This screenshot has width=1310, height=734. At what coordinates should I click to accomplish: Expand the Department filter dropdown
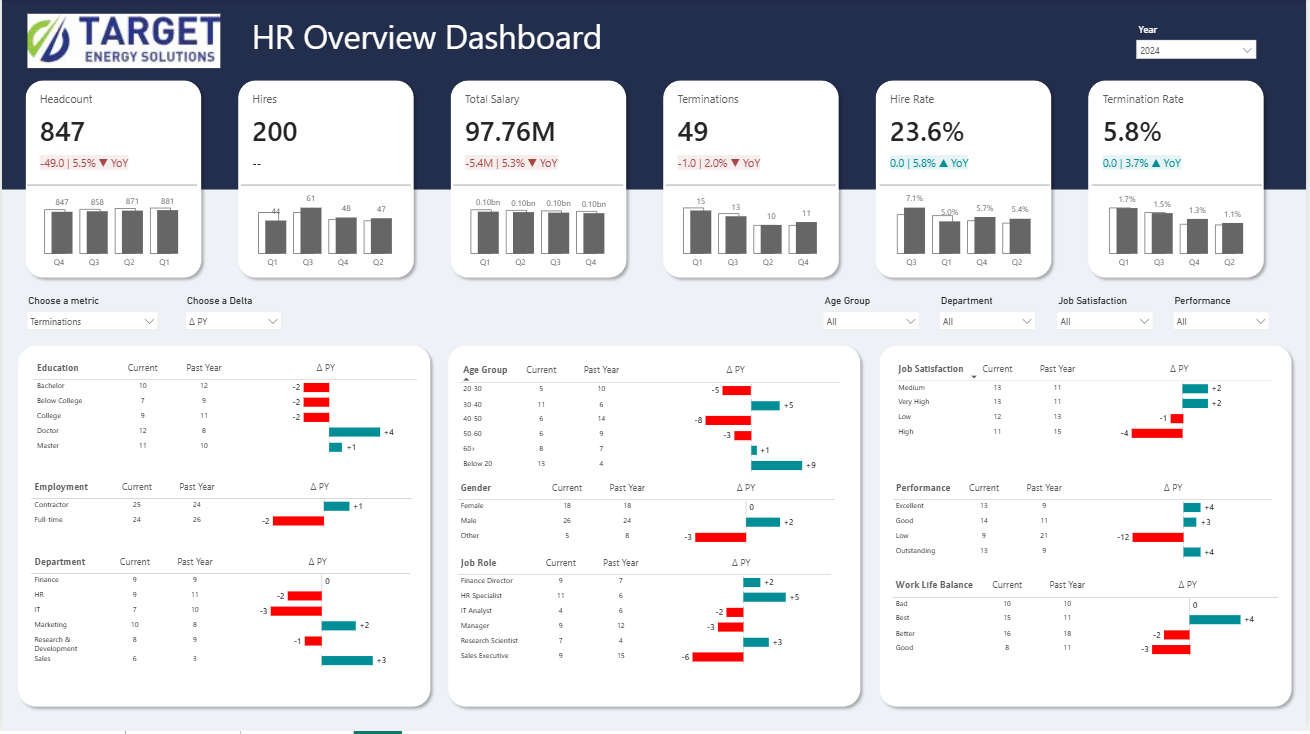click(987, 321)
